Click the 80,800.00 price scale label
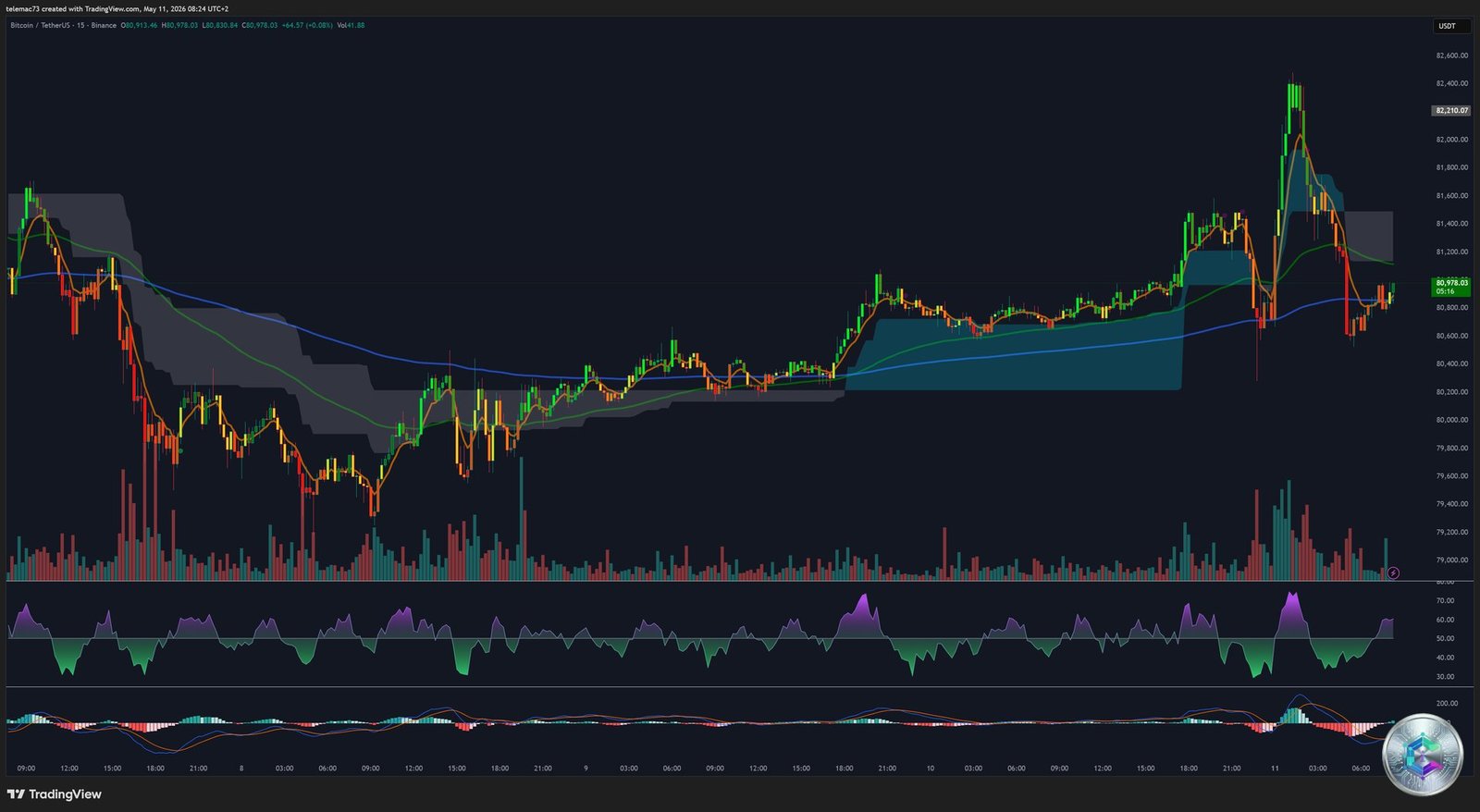The image size is (1480, 812). [x=1451, y=308]
